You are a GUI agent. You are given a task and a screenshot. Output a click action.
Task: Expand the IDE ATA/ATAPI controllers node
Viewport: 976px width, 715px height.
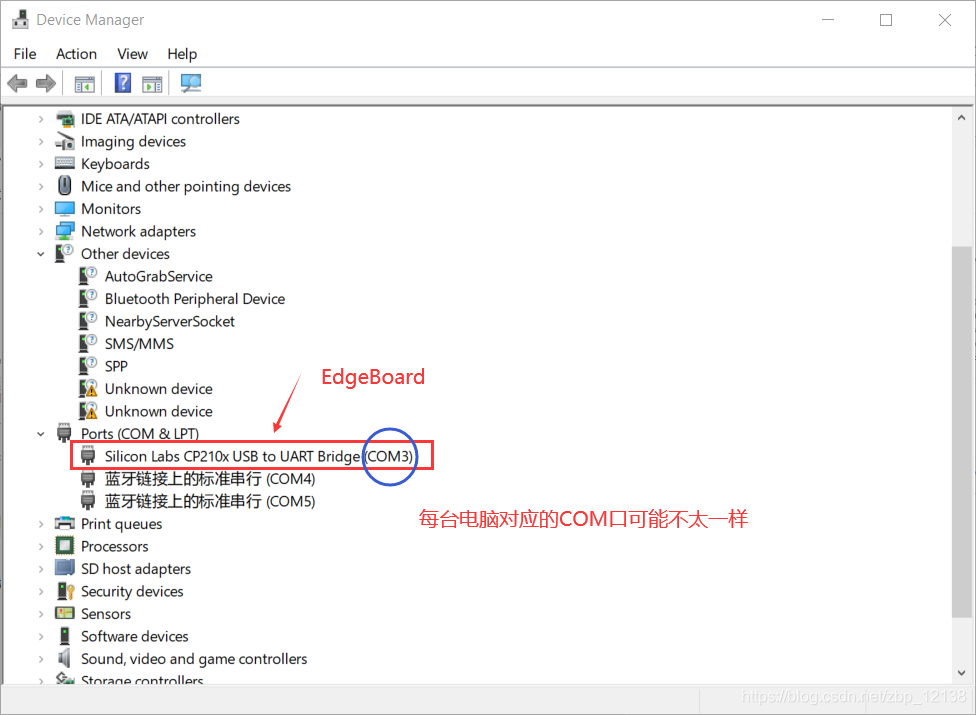click(41, 118)
